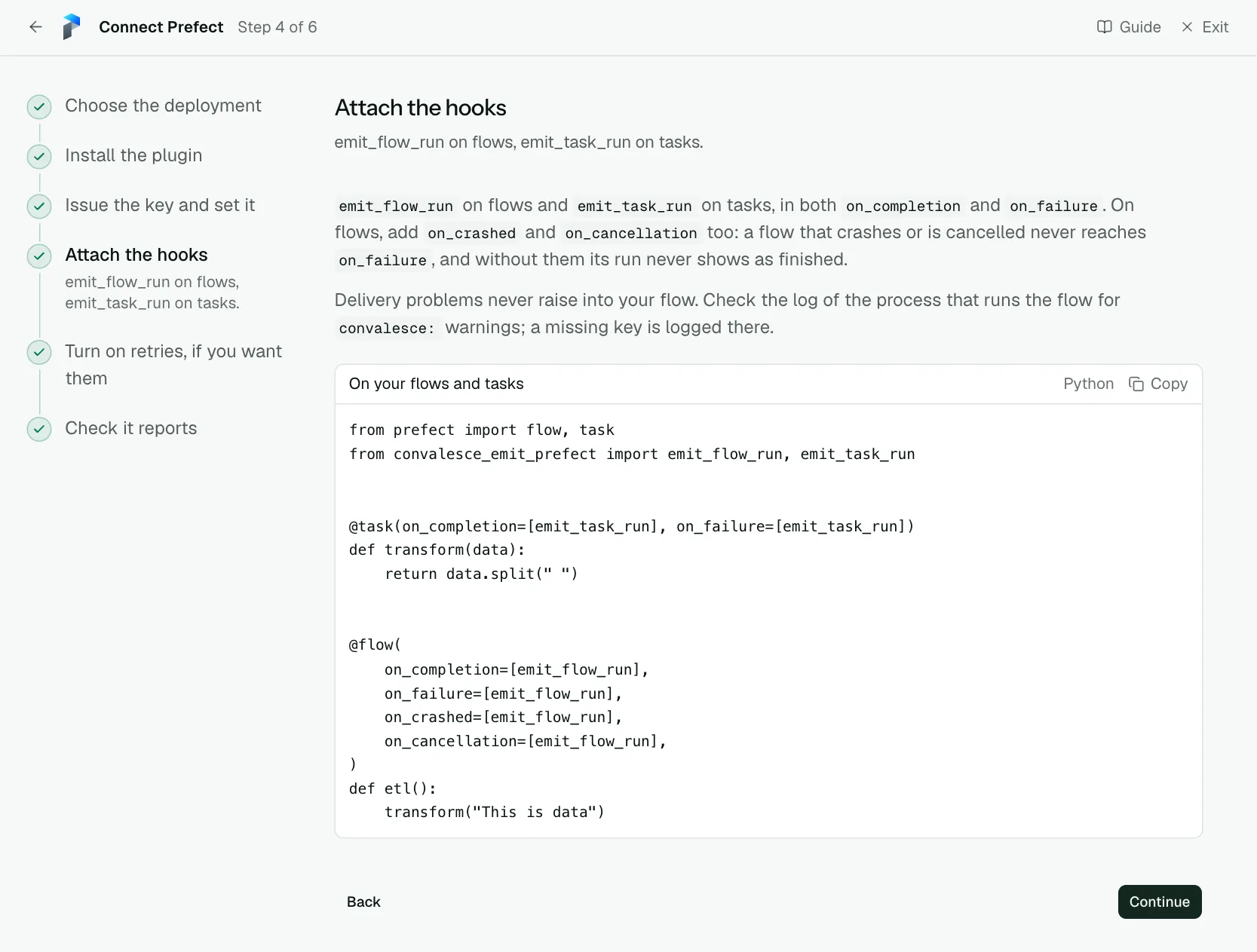This screenshot has height=952, width=1257.
Task: Click the code line on_crashed=[emit_flow_run],
Action: 504,718
